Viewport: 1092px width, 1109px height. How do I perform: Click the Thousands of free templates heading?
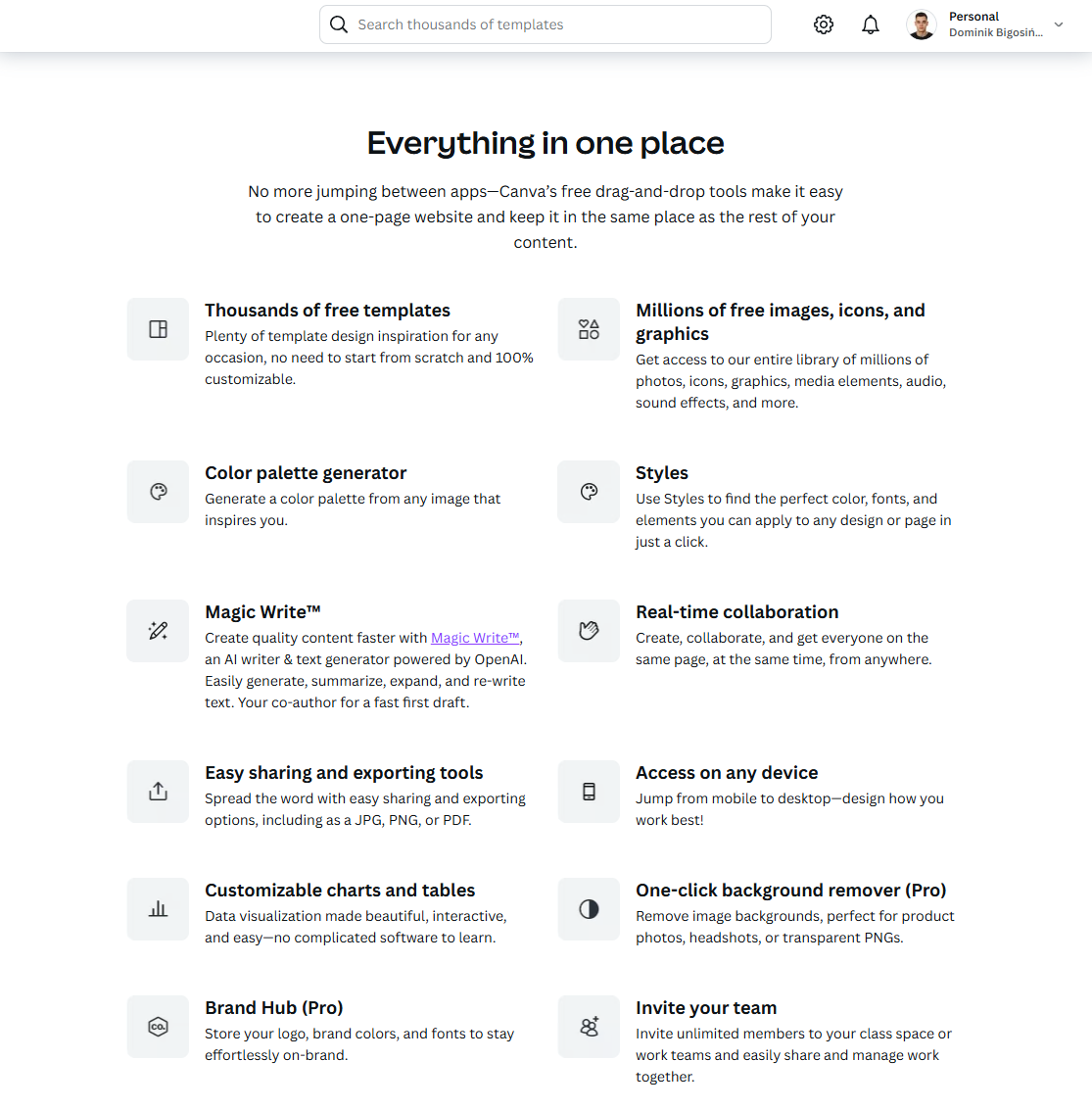point(327,311)
